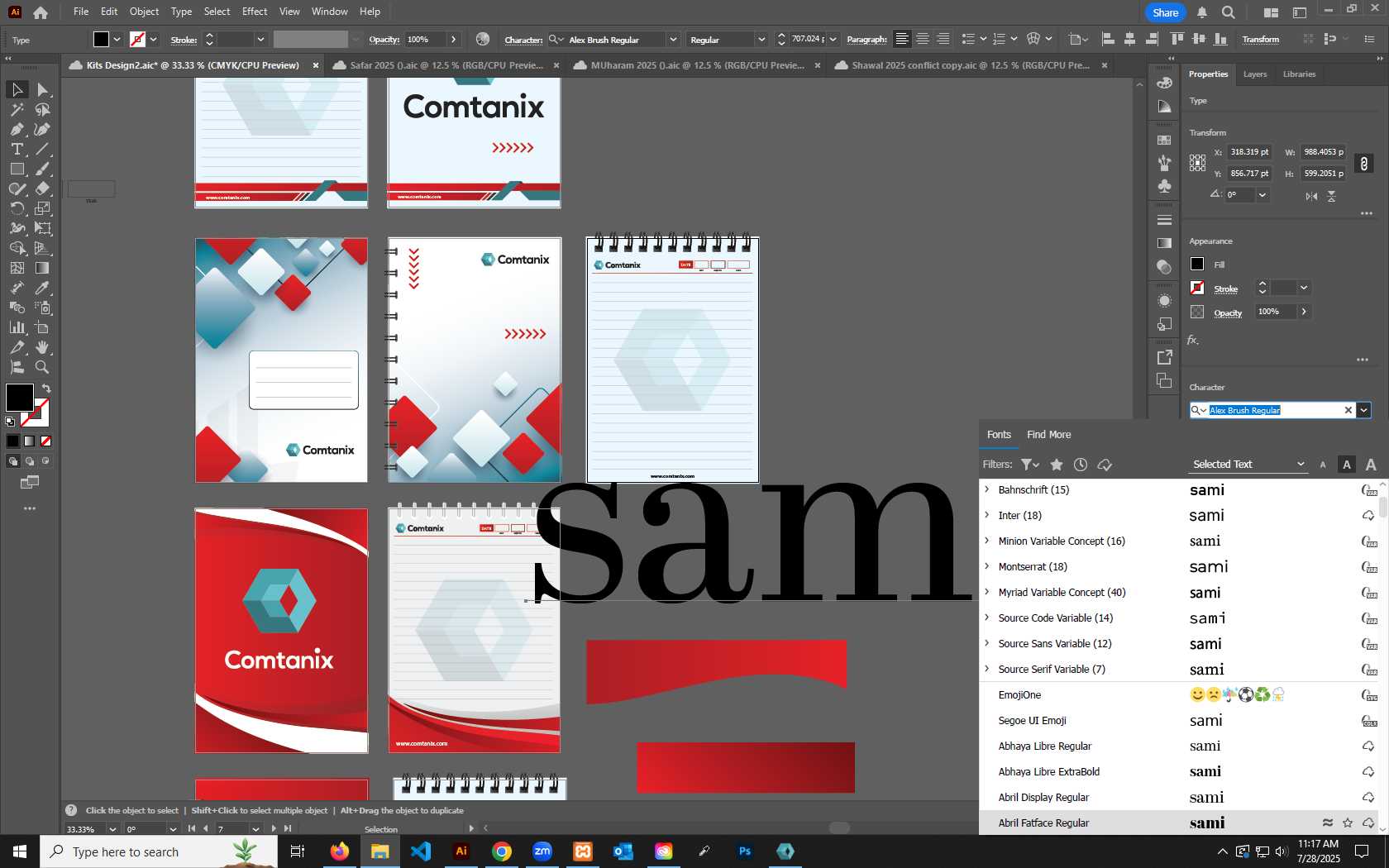Open the Selected Text sample dropdown
The width and height of the screenshot is (1389, 868).
[x=1248, y=465]
